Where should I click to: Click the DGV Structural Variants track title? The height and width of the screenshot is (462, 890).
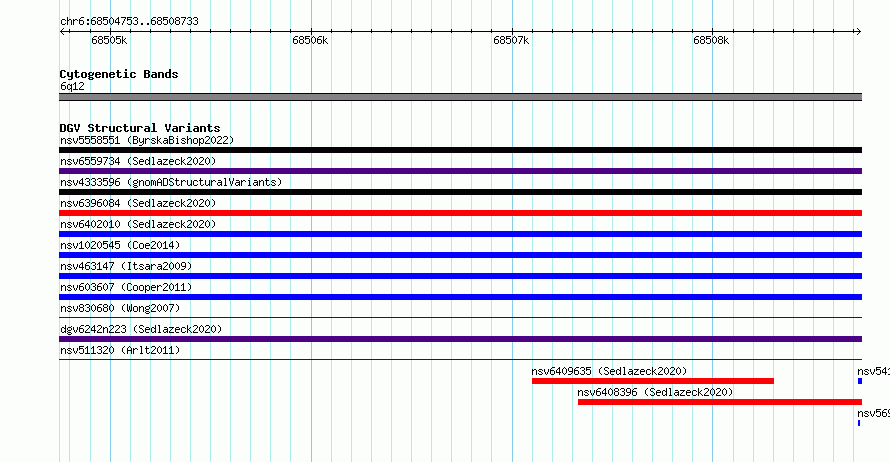140,128
